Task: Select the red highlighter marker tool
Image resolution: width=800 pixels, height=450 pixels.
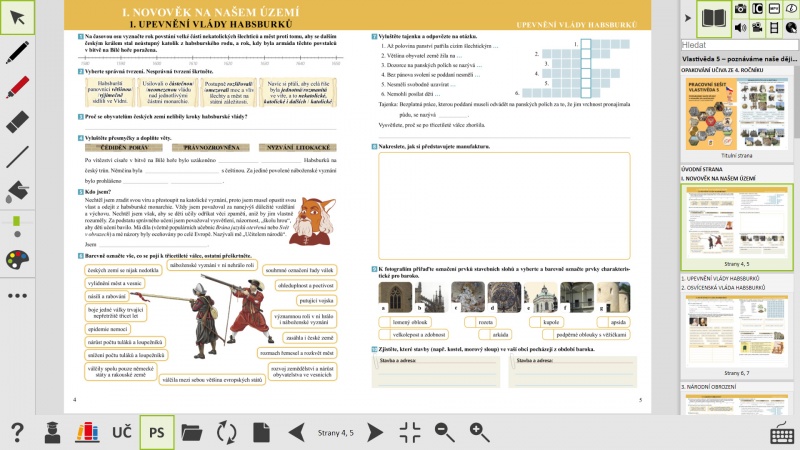Action: tap(17, 87)
